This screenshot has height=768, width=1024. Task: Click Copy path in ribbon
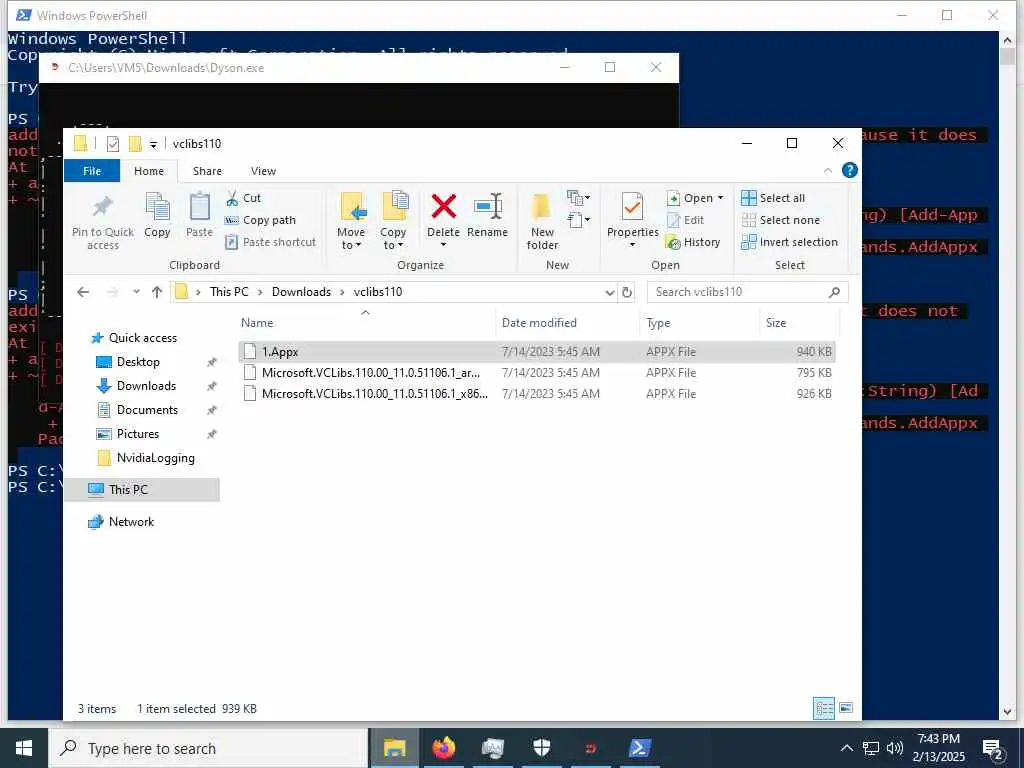[x=260, y=220]
